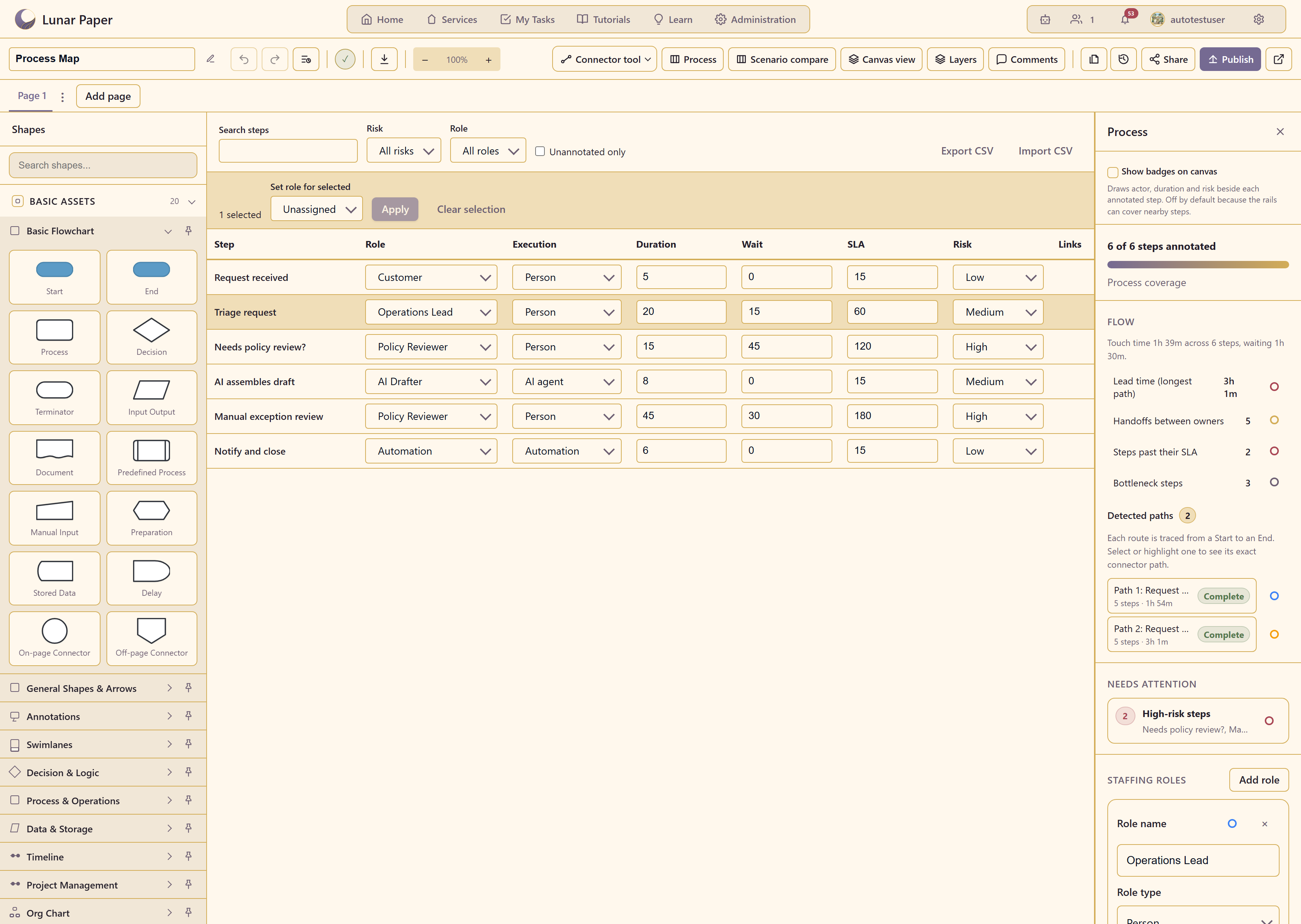Click the rename pencil icon beside Process Map
1301x924 pixels.
click(210, 59)
